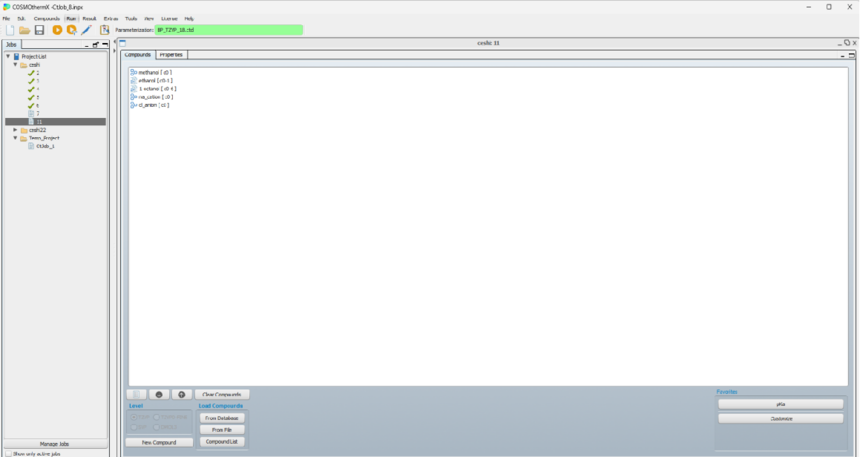Click the orange Run job icon
The width and height of the screenshot is (860, 457).
tap(57, 30)
